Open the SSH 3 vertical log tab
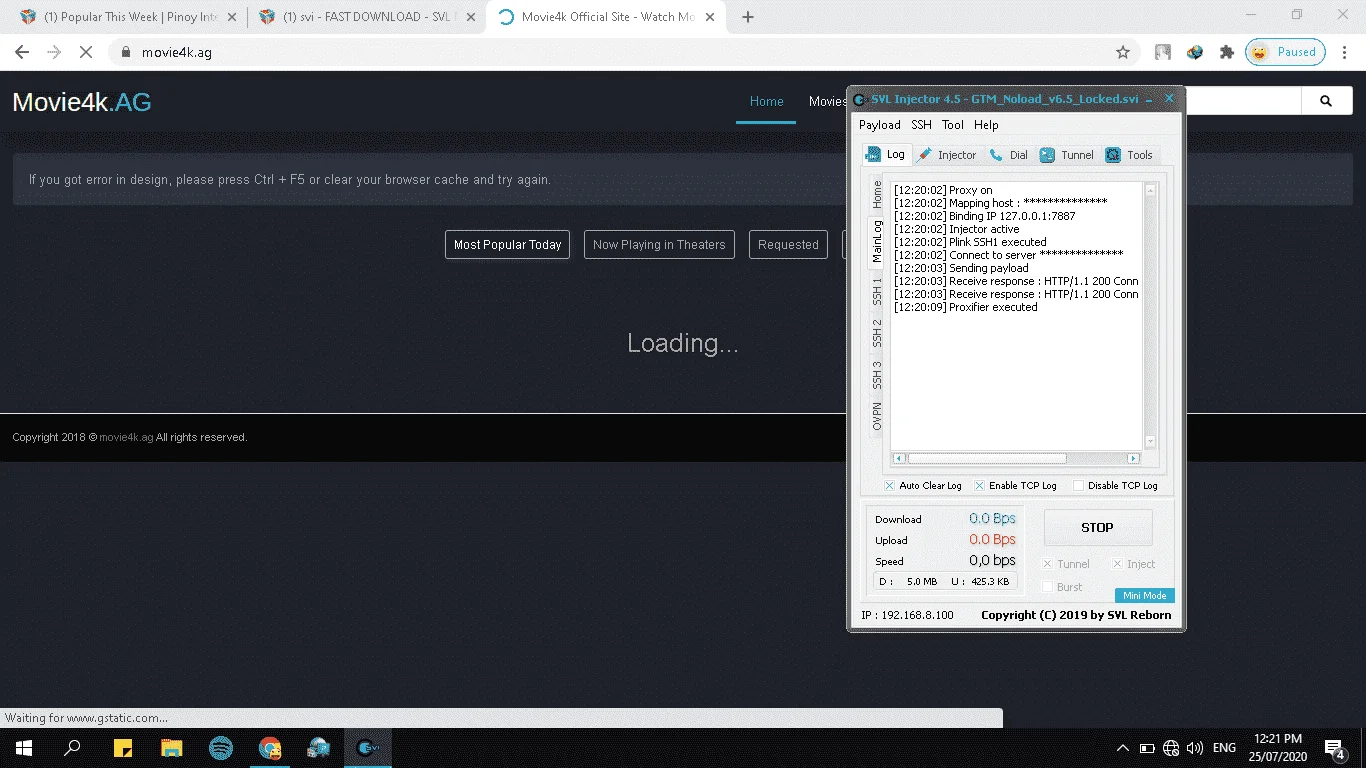The image size is (1366, 768). click(877, 376)
